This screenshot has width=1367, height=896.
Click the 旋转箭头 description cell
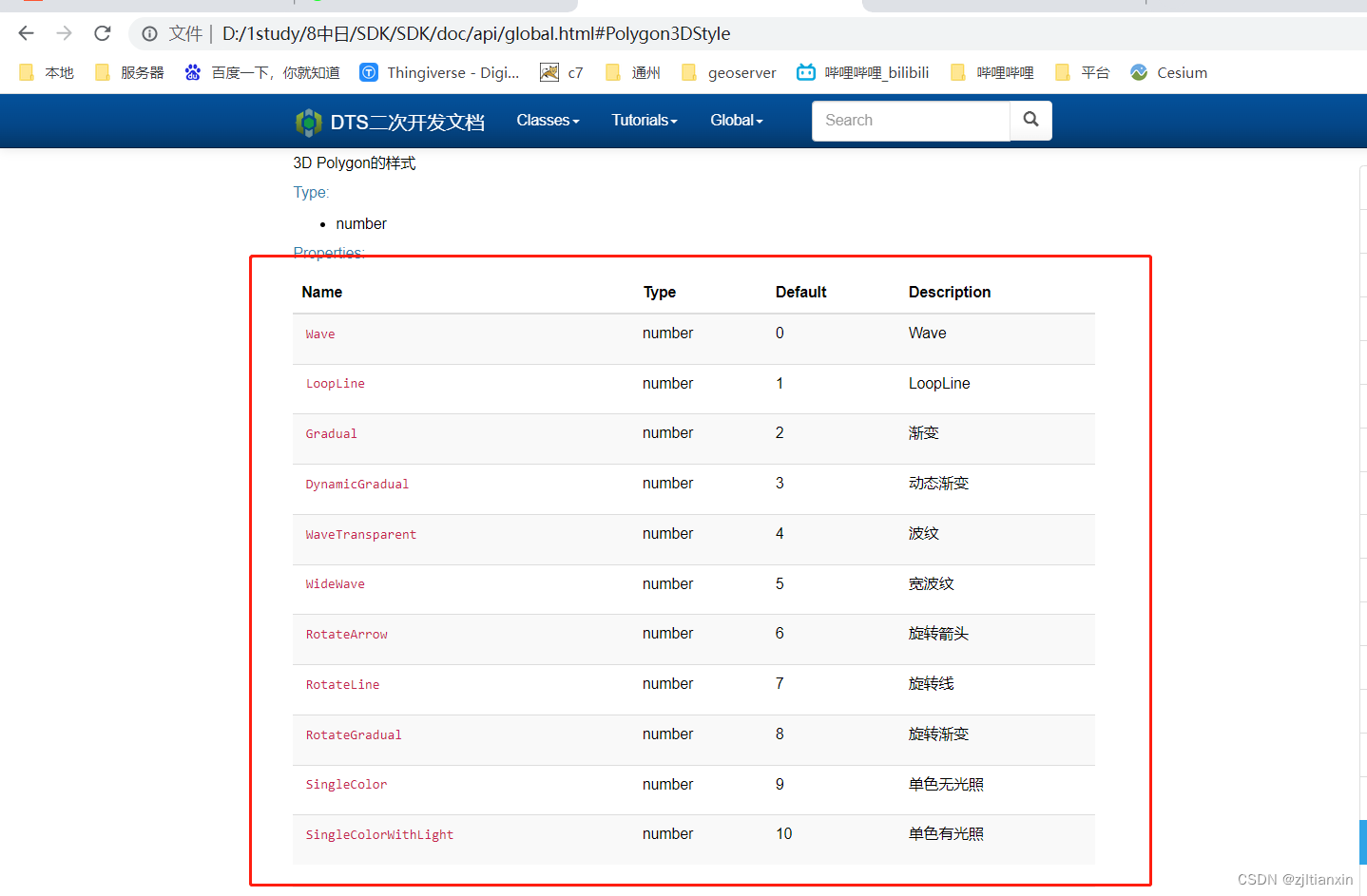click(x=939, y=634)
